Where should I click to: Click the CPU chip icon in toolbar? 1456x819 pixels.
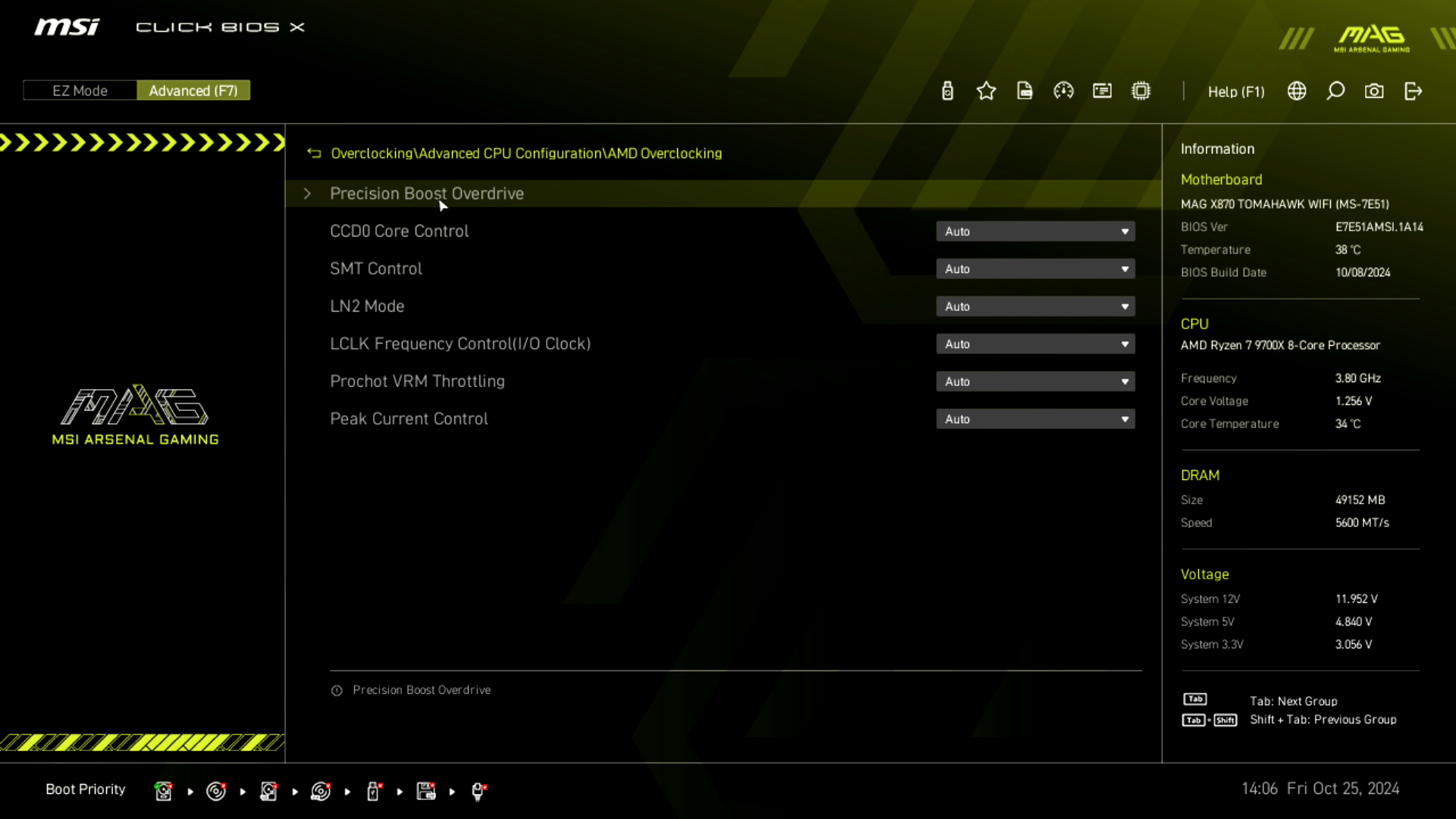point(1141,91)
